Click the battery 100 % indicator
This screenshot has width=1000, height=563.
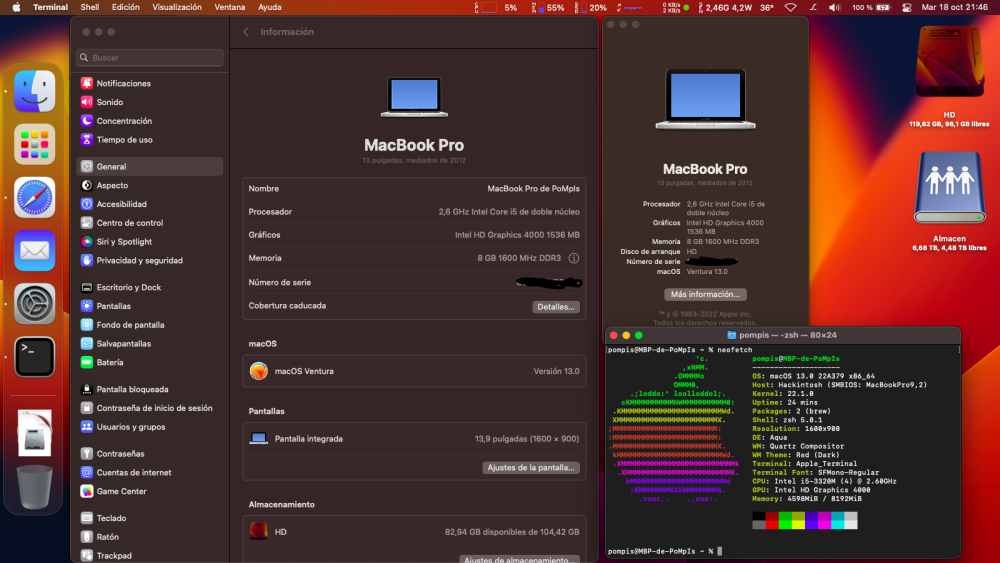point(871,8)
